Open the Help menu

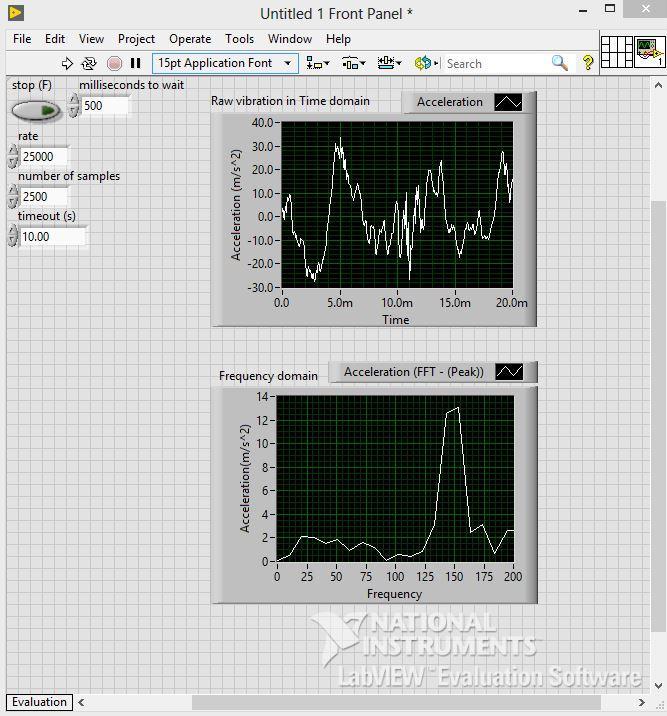(x=338, y=39)
